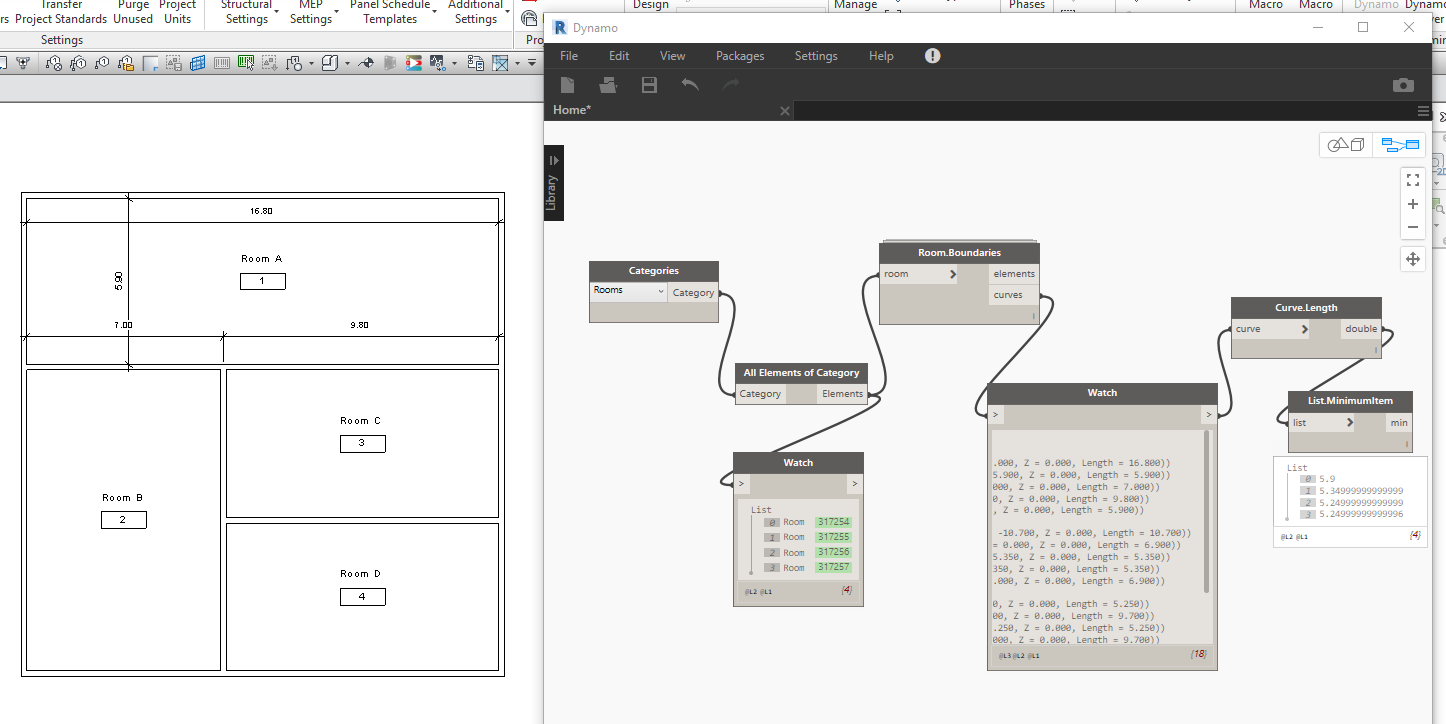Open the Settings menu in Dynamo
Screen dimensions: 1446x724
click(x=816, y=56)
